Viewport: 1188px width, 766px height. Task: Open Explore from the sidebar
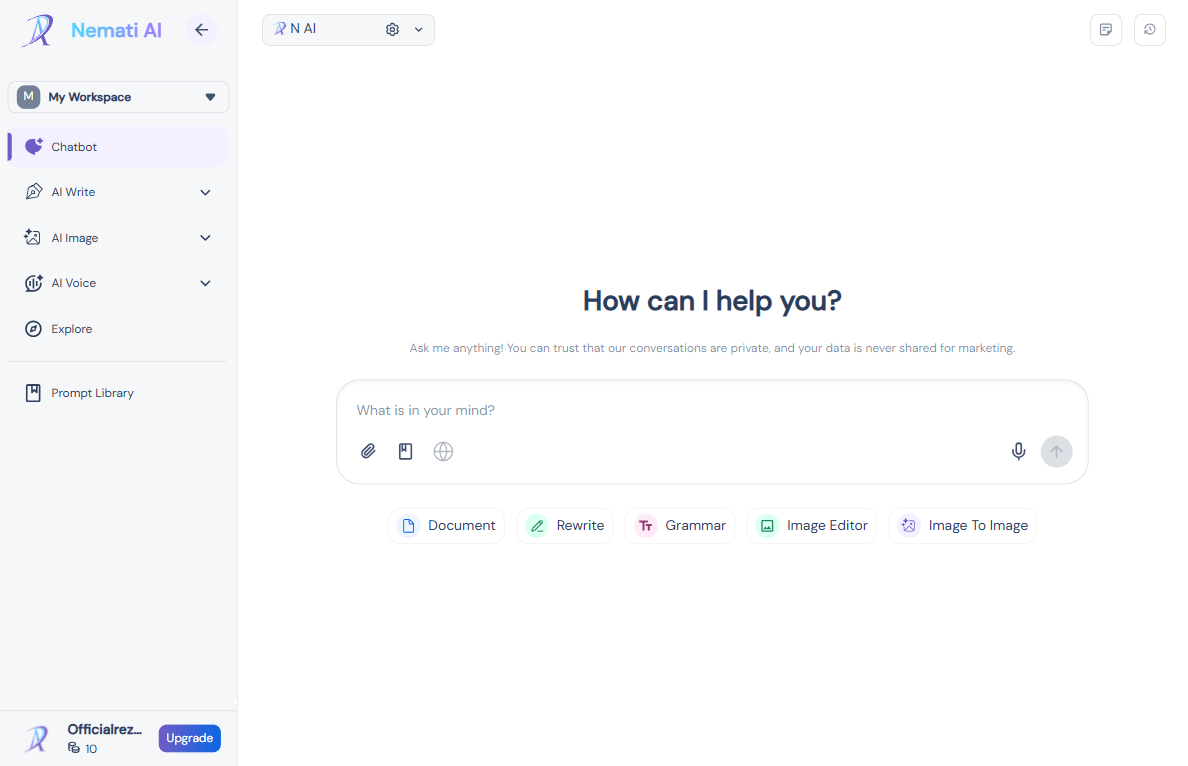point(72,329)
